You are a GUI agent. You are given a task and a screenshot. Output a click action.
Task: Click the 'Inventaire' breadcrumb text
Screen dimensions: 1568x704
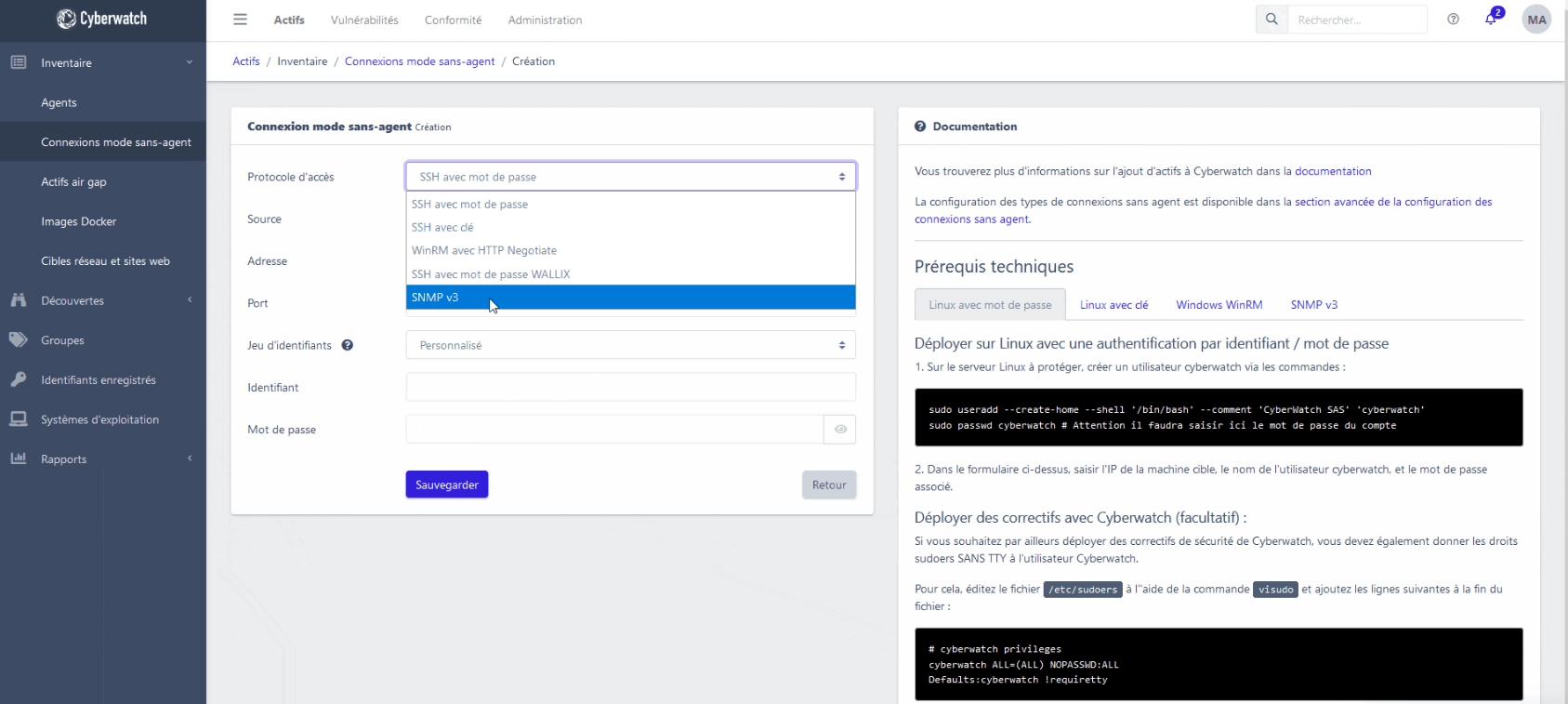[302, 61]
